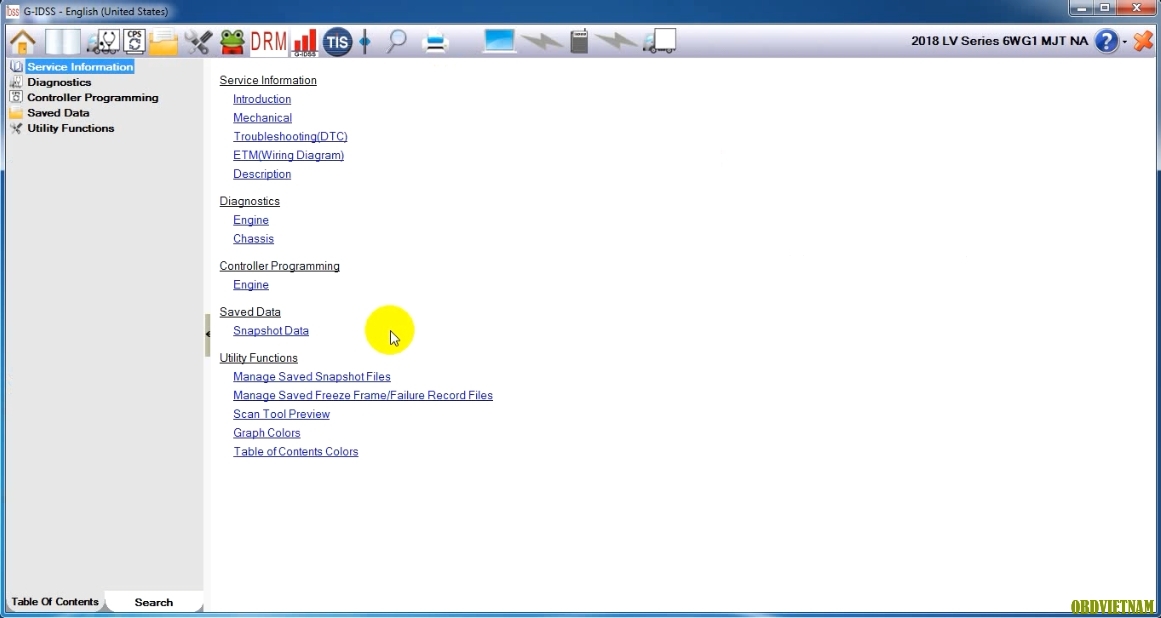Open Manage Saved Freeze Frame/Failure Record Files link
The image size is (1161, 618).
coord(363,395)
